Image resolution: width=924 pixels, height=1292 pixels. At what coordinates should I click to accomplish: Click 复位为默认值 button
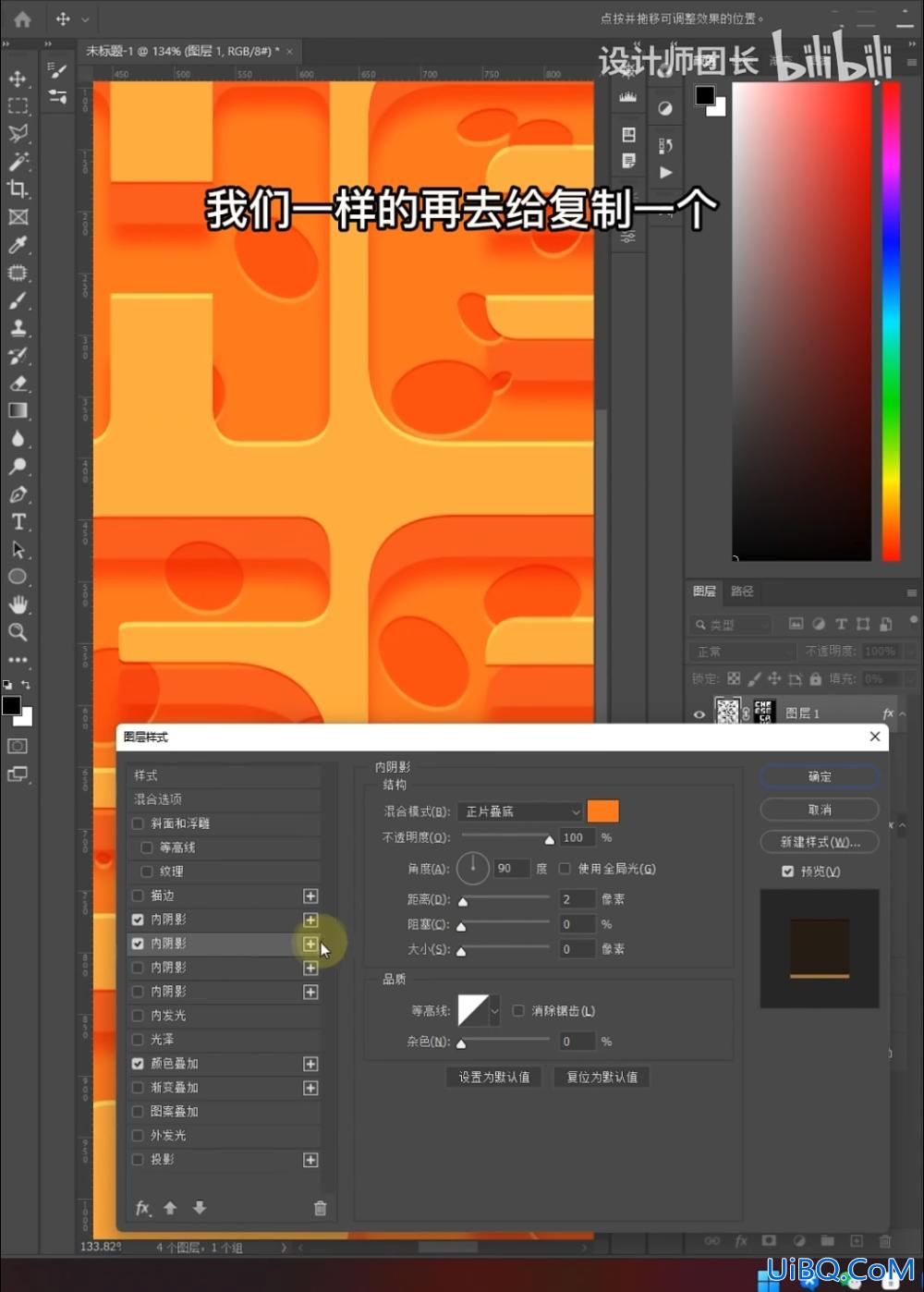point(602,1078)
